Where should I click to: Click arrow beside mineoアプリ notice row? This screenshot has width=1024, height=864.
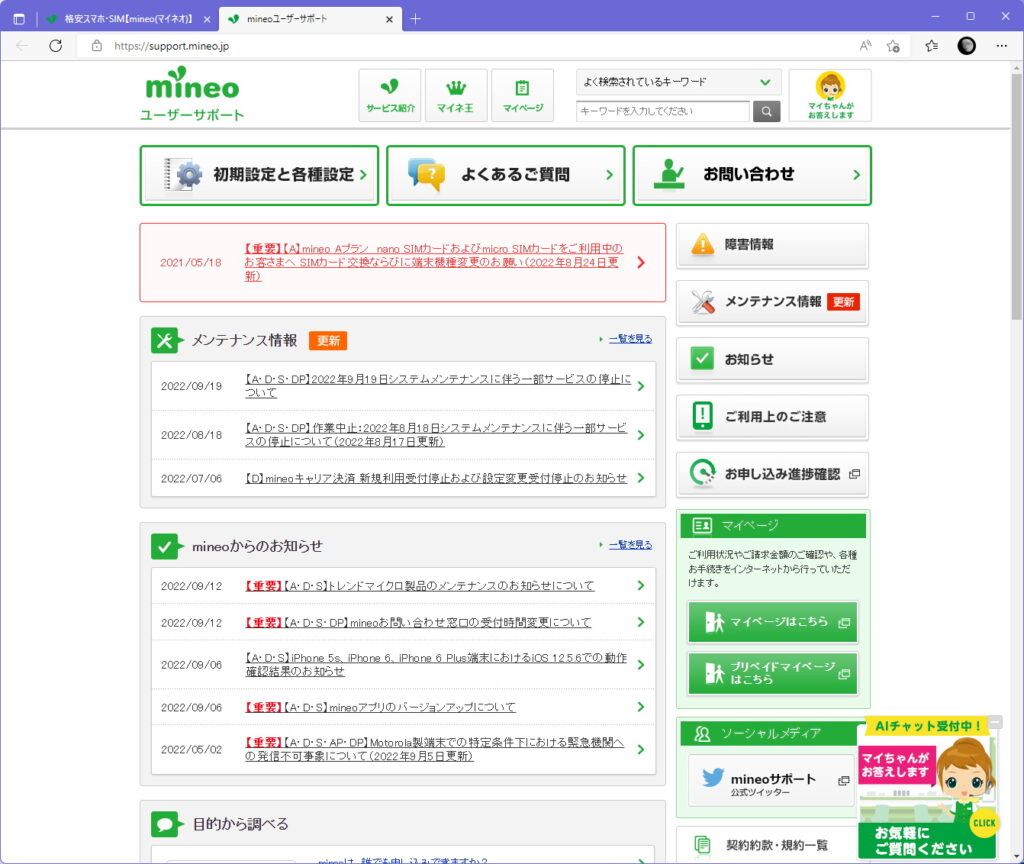[x=641, y=707]
